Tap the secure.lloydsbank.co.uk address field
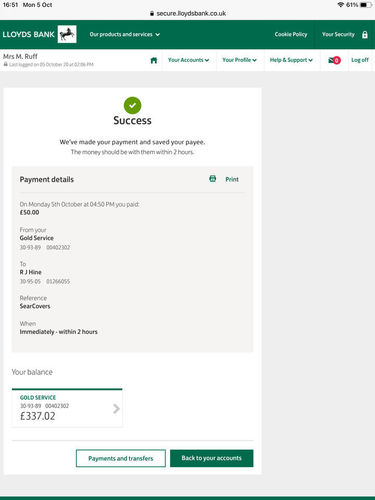 pyautogui.click(x=188, y=13)
